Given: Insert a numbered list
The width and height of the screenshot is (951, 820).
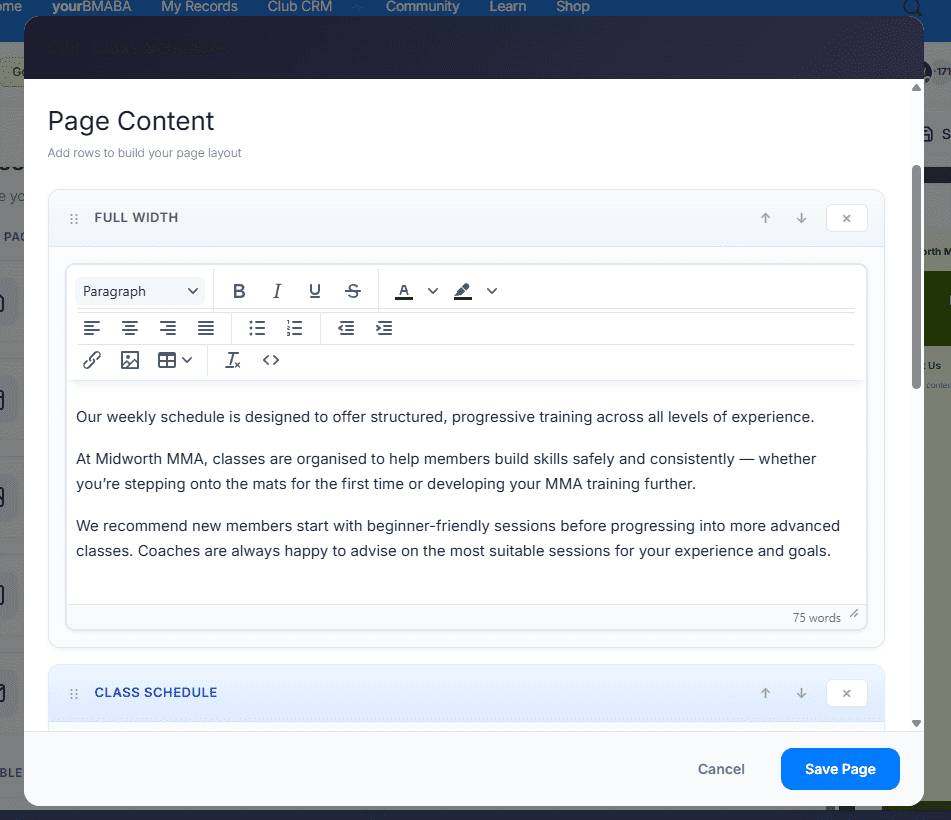Looking at the screenshot, I should coord(294,328).
